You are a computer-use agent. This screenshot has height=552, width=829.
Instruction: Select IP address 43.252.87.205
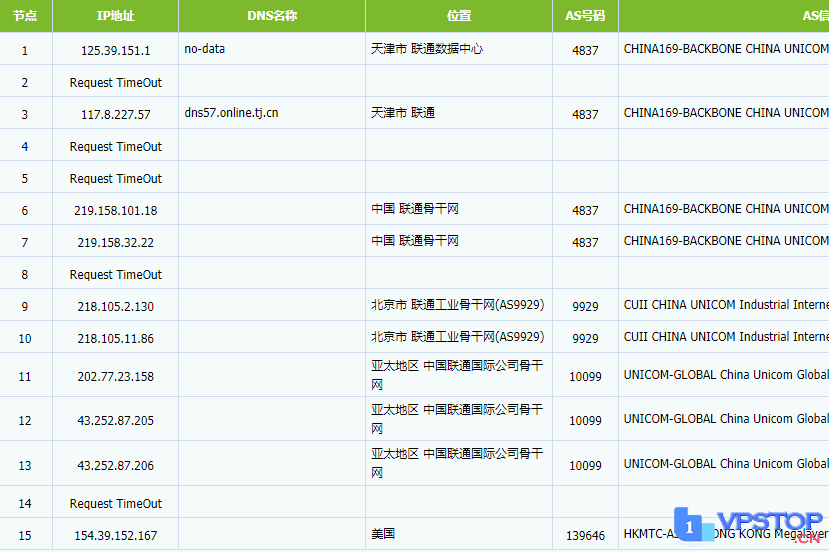pyautogui.click(x=115, y=421)
